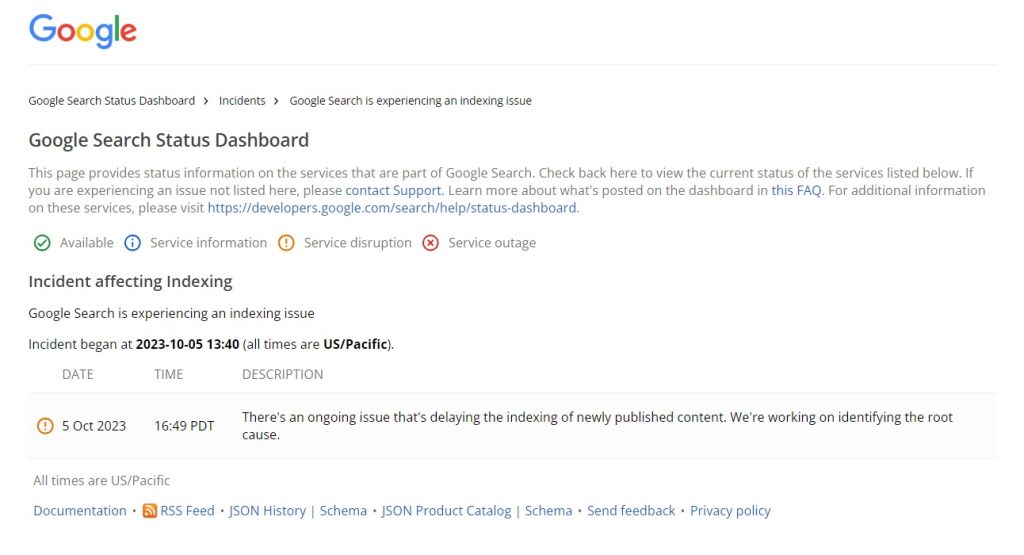Select the indexing issue breadcrumb item
The height and width of the screenshot is (555, 1024).
click(x=411, y=101)
